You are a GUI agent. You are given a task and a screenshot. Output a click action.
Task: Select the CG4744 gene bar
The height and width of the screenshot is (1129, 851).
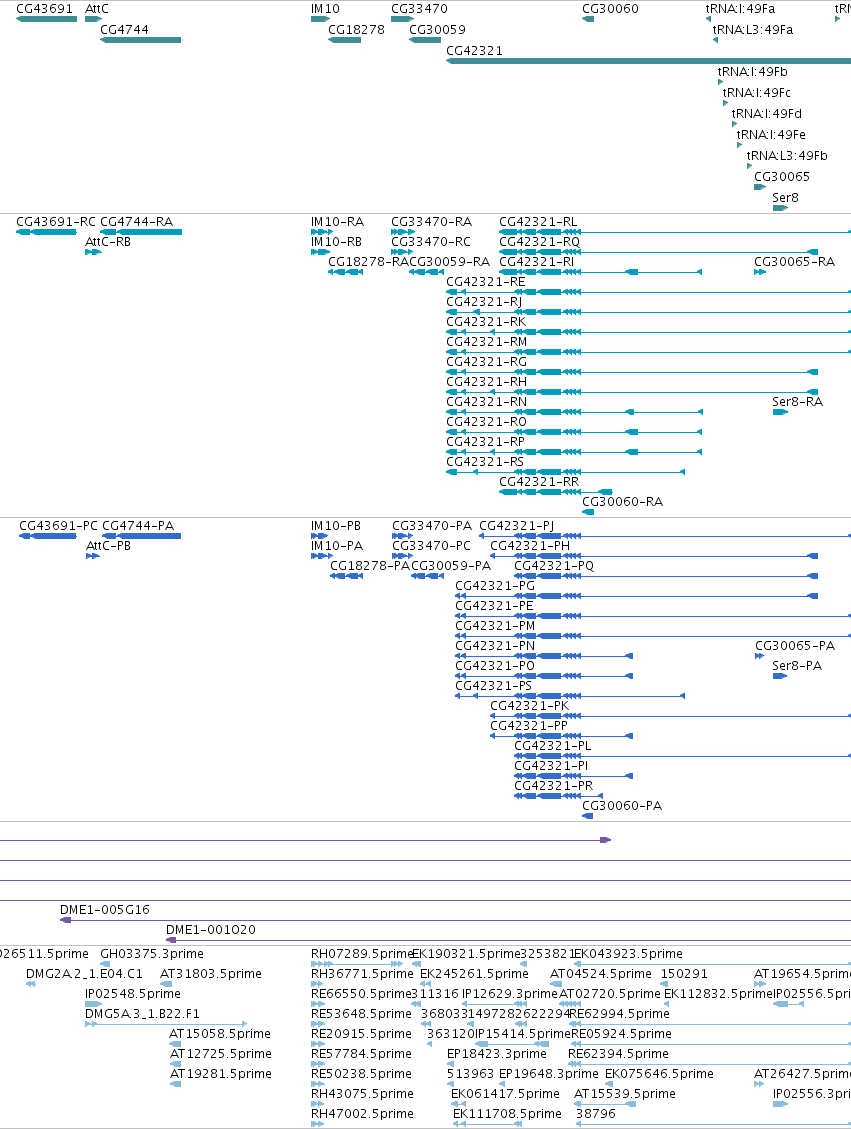coord(140,40)
